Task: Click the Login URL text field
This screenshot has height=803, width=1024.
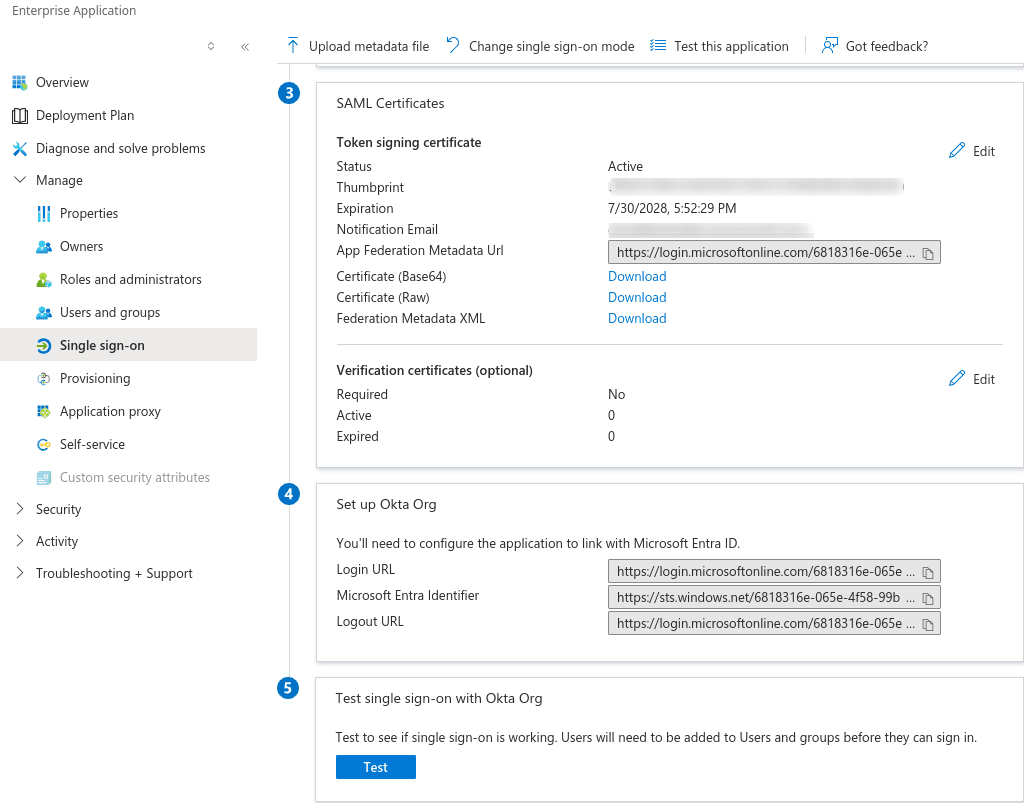Action: 774,571
